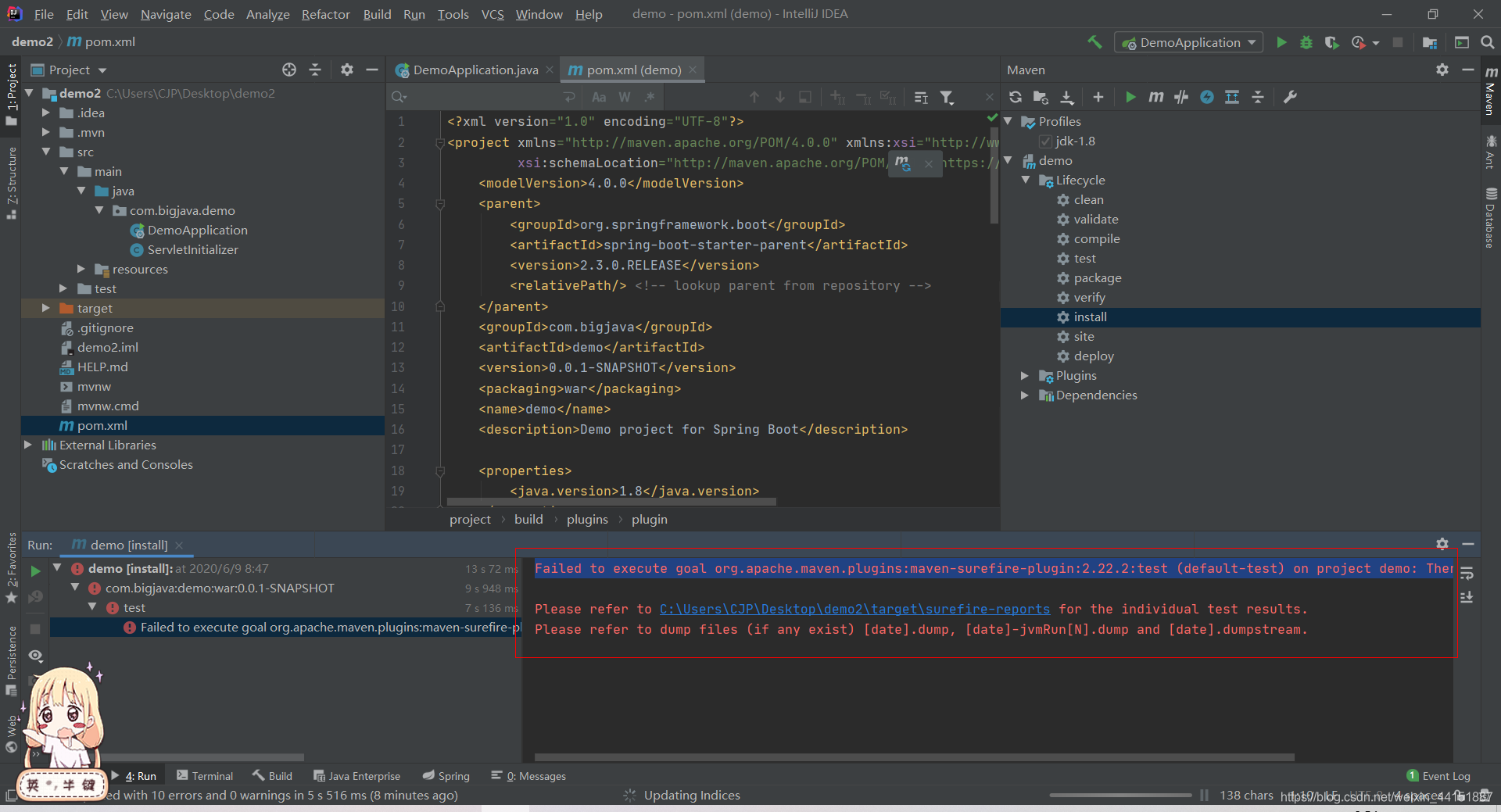Hide the Project tool window
Image resolution: width=1501 pixels, height=812 pixels.
coord(372,70)
